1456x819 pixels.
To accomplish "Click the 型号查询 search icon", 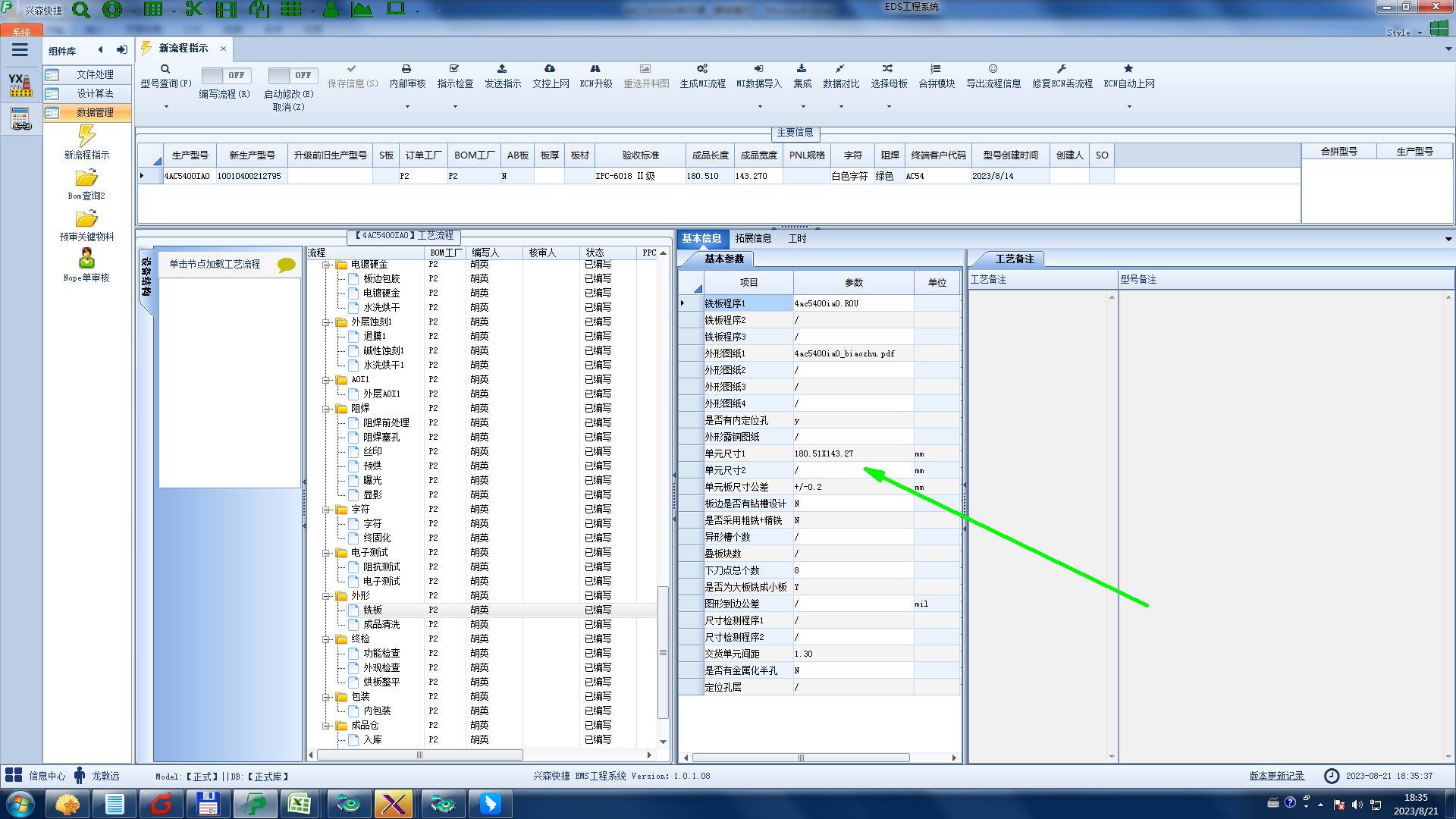I will tap(165, 69).
